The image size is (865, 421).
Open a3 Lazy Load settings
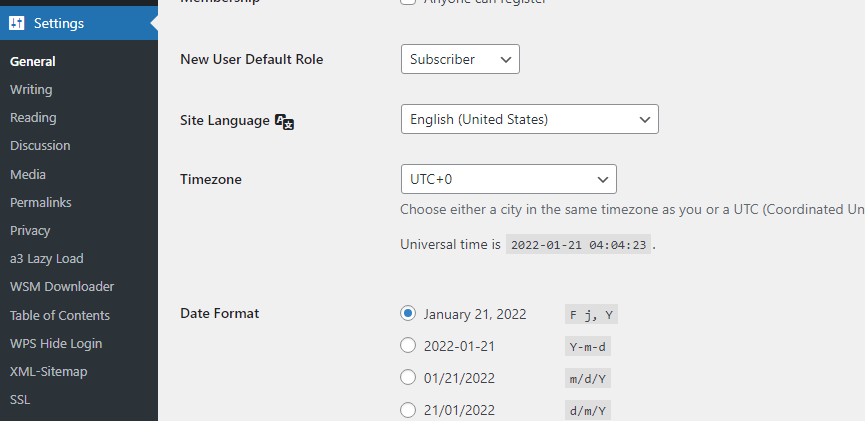click(46, 258)
